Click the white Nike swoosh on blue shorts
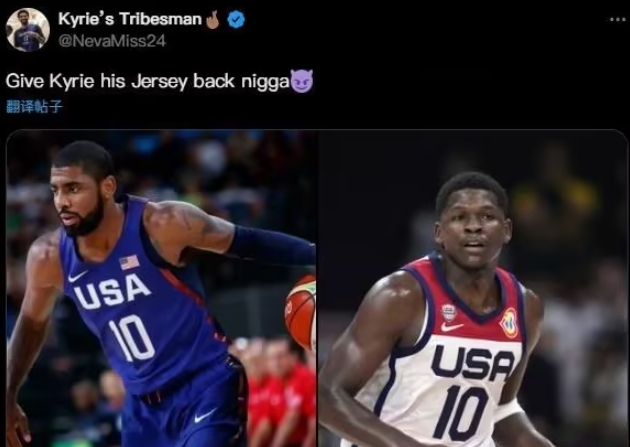 point(205,415)
